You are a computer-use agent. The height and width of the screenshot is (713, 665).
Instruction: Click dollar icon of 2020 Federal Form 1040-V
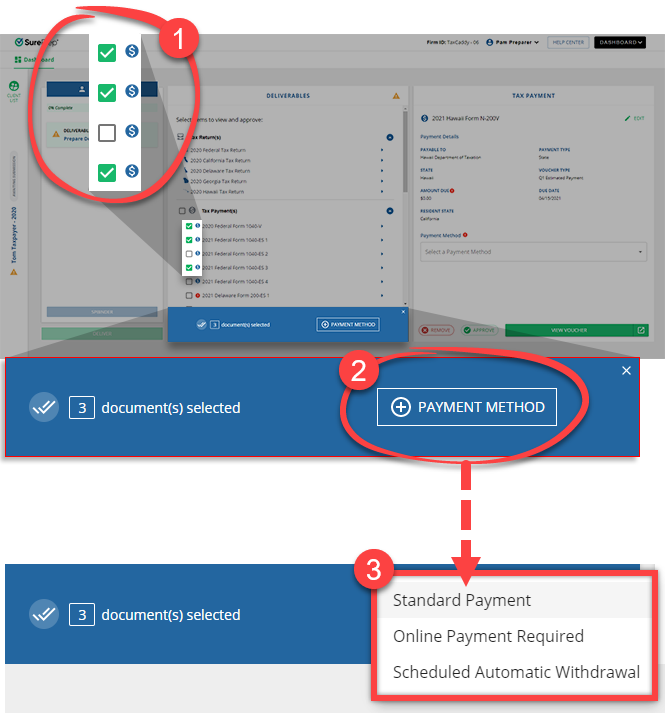[x=197, y=226]
